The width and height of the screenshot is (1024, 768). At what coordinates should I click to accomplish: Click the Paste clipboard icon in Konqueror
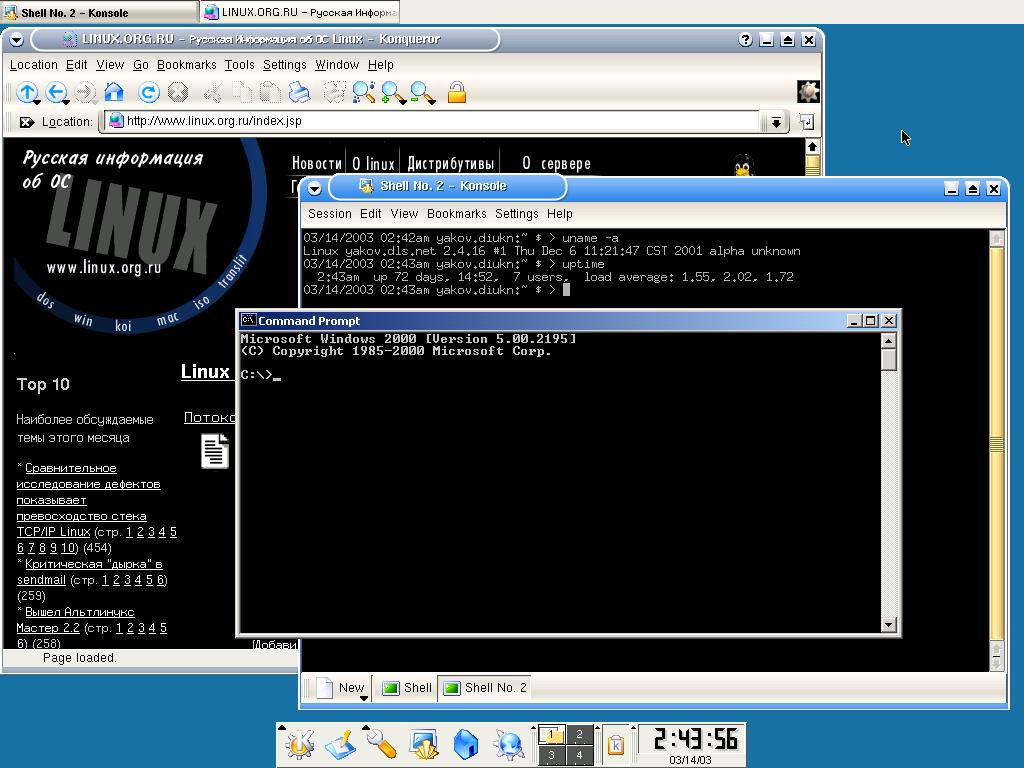(x=270, y=92)
